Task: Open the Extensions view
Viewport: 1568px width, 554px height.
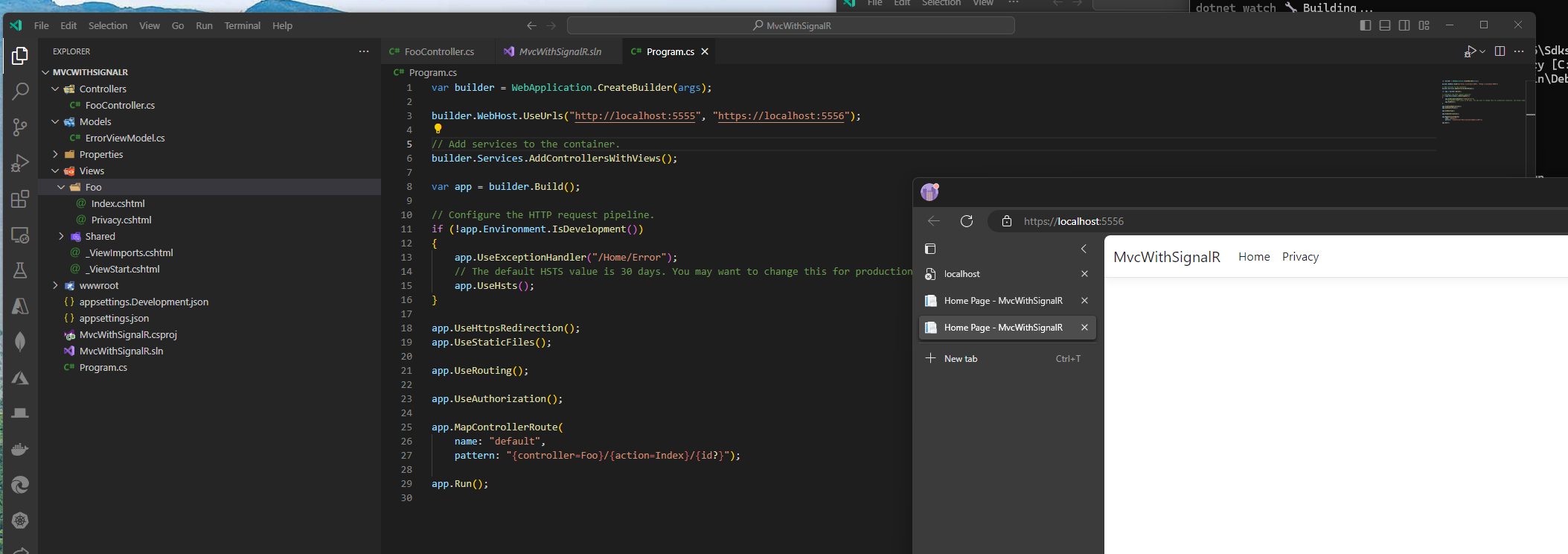Action: click(x=20, y=199)
